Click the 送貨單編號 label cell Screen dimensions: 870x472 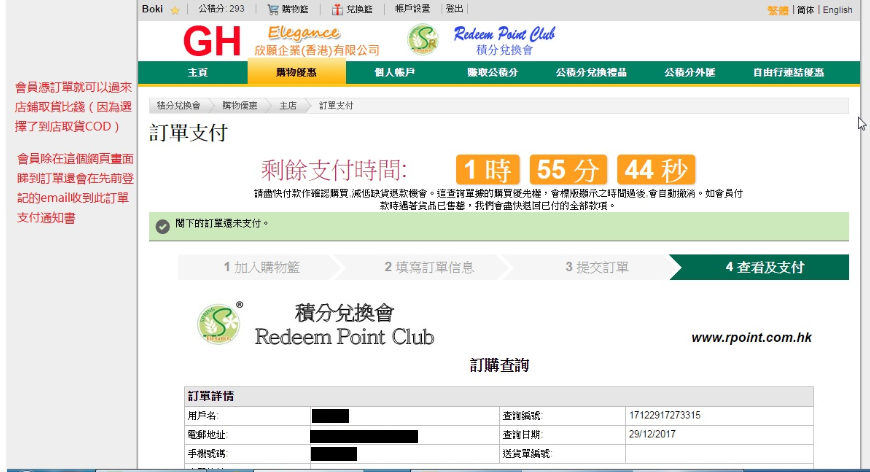562,454
